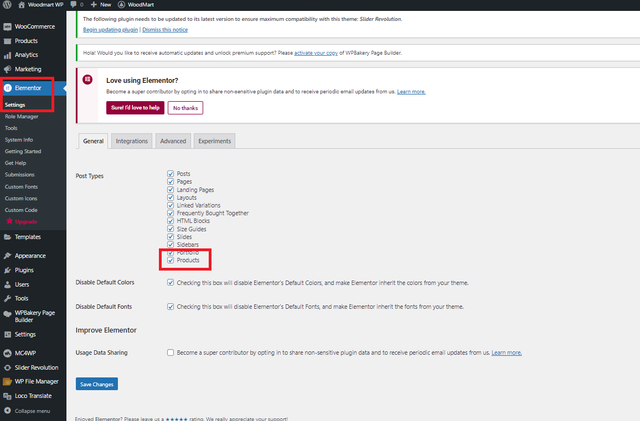Switch to the Advanced tab
Screen dimensions: 640x421
[173, 141]
